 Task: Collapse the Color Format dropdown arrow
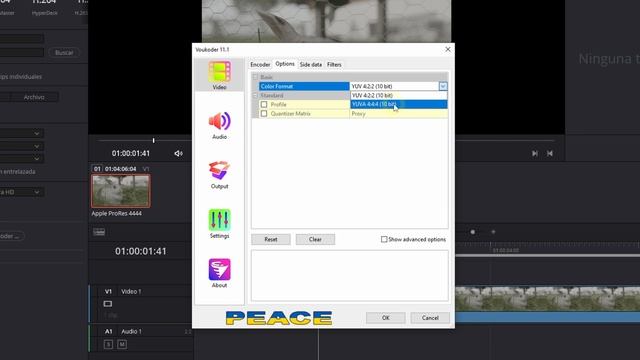443,87
